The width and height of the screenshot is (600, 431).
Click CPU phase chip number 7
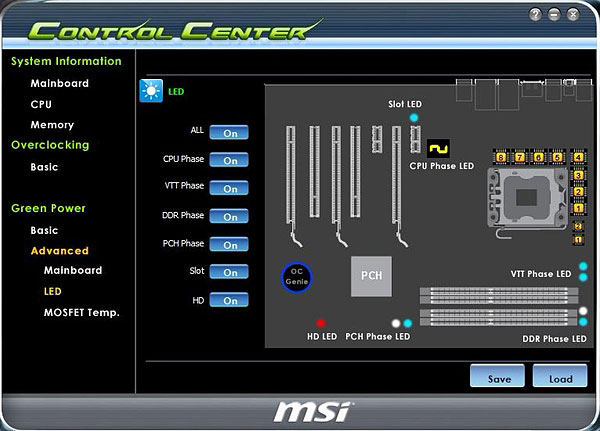(520, 157)
